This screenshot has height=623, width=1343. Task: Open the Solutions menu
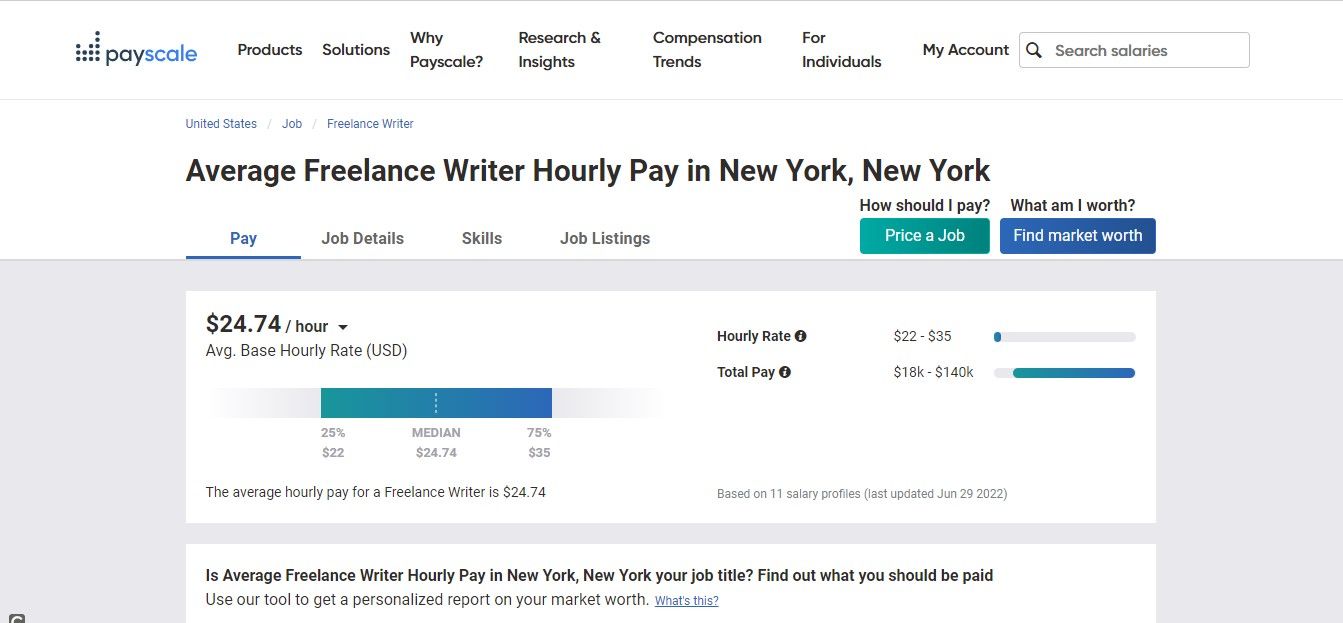(356, 50)
